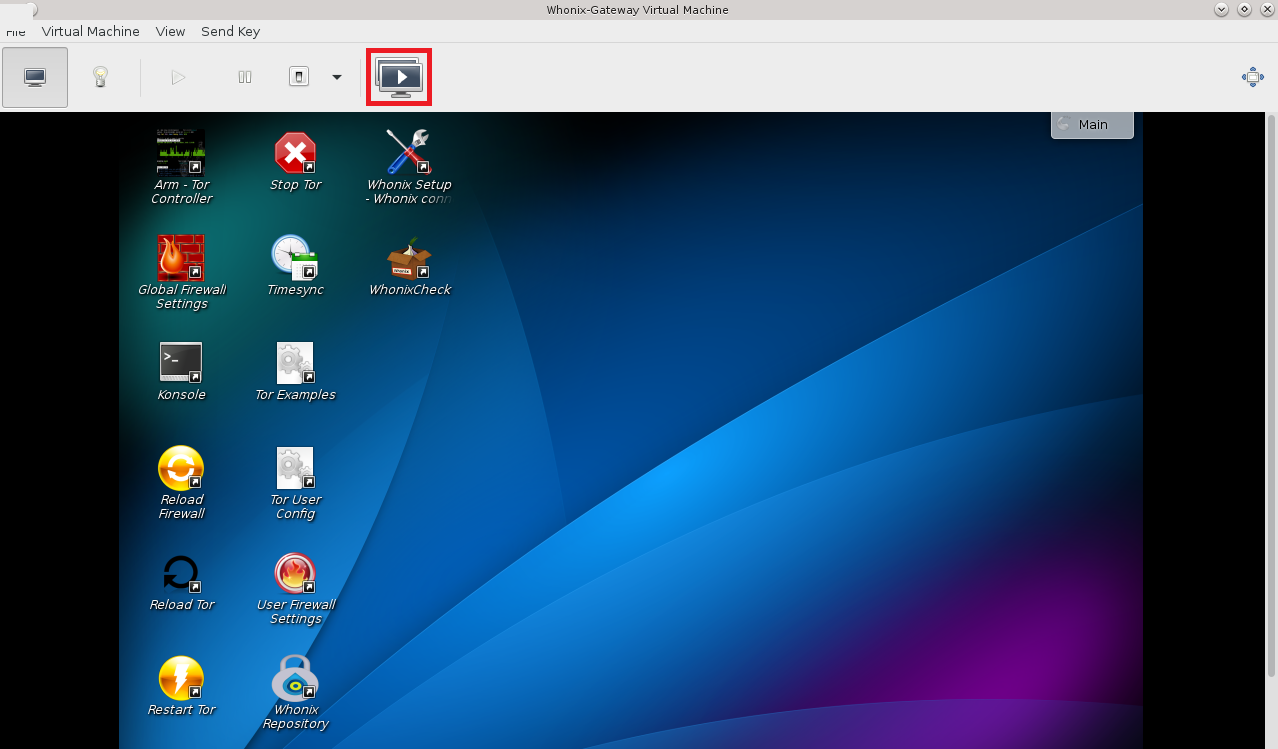This screenshot has width=1278, height=749.
Task: Expand the shutdown options dropdown arrow
Action: (x=337, y=77)
